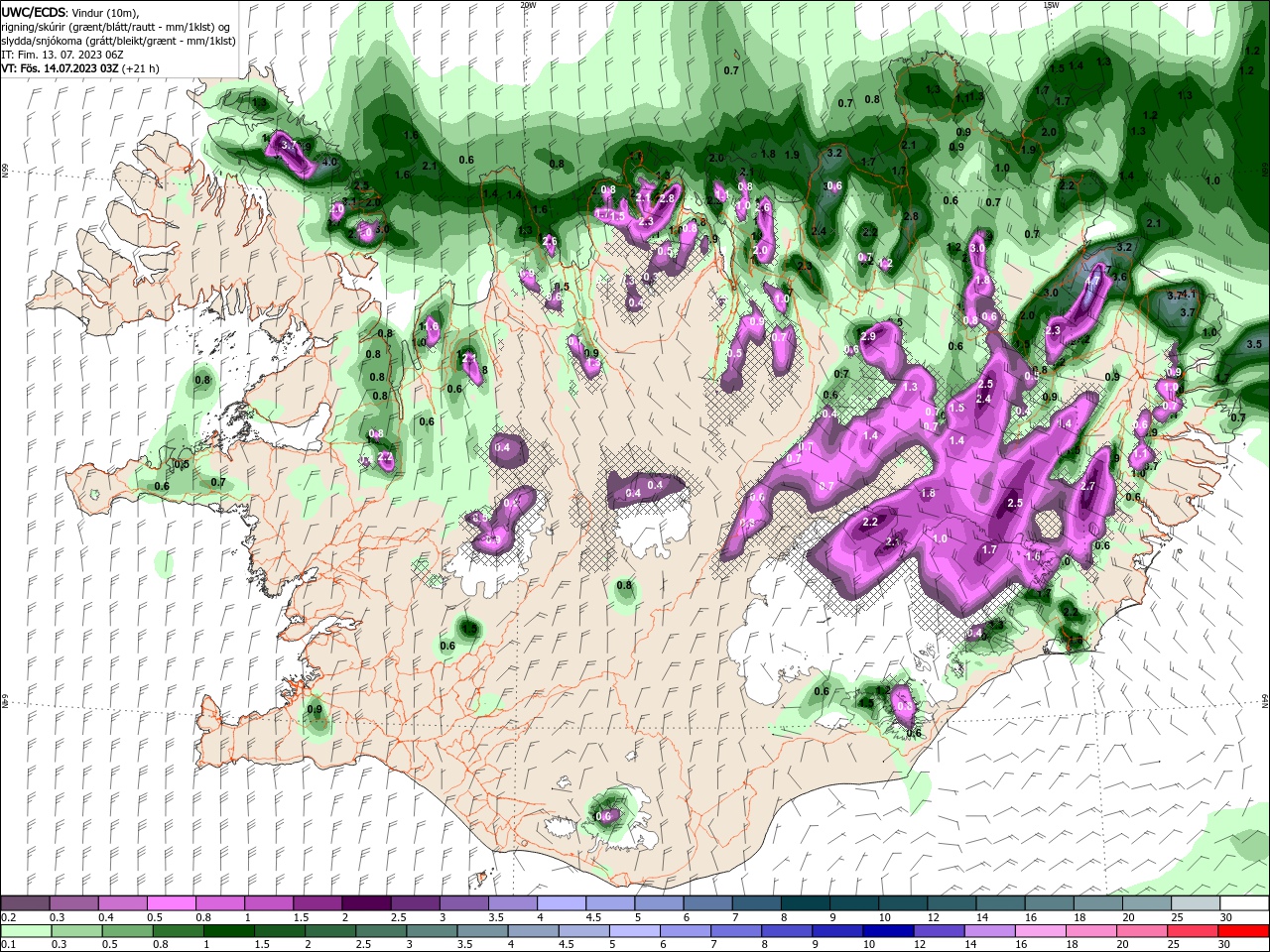
Task: Click the bright pink 0.5 swatch in top legend row
Action: coord(172,903)
